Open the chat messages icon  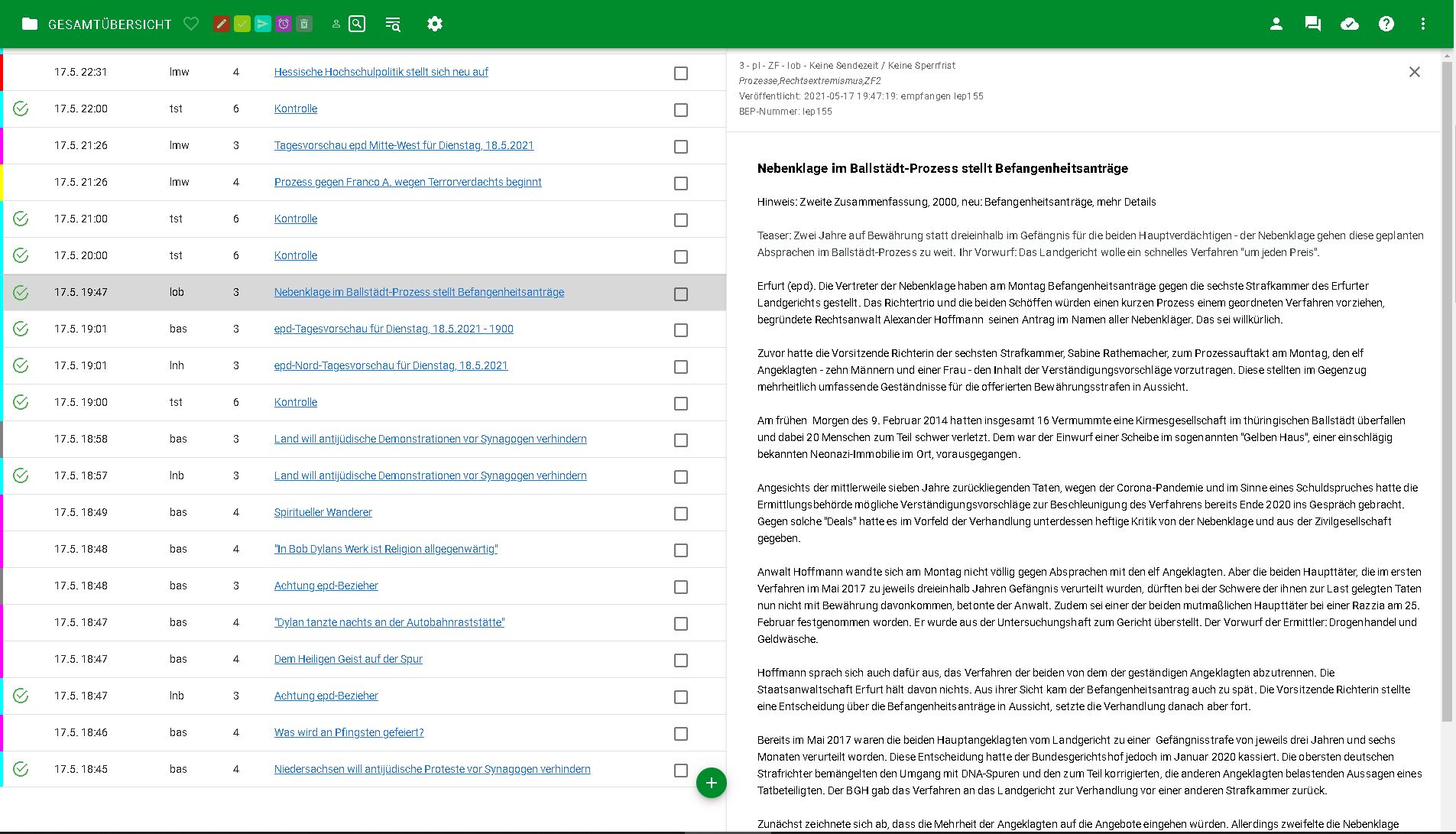coord(1313,24)
